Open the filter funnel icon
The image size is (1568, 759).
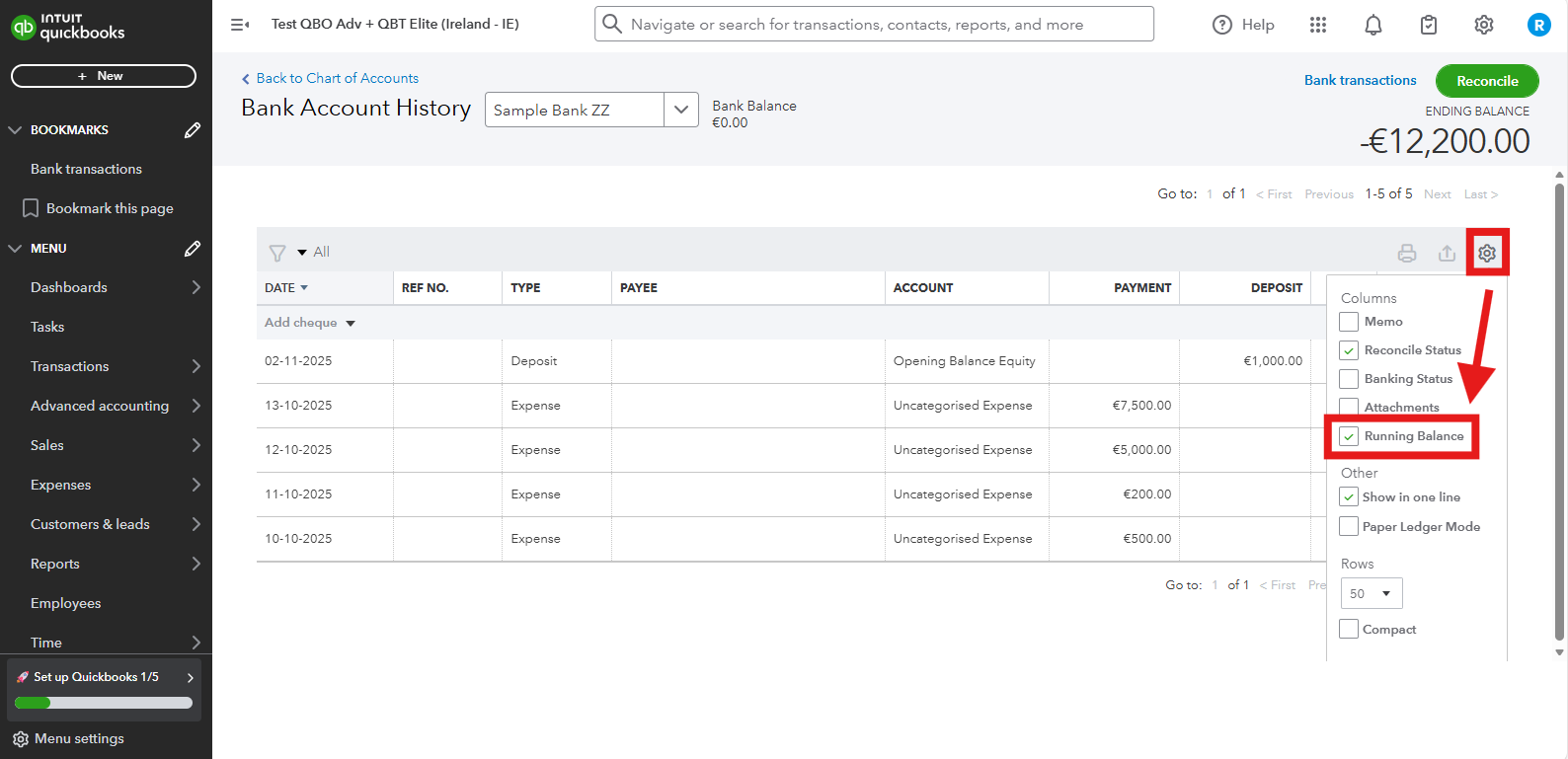[277, 253]
